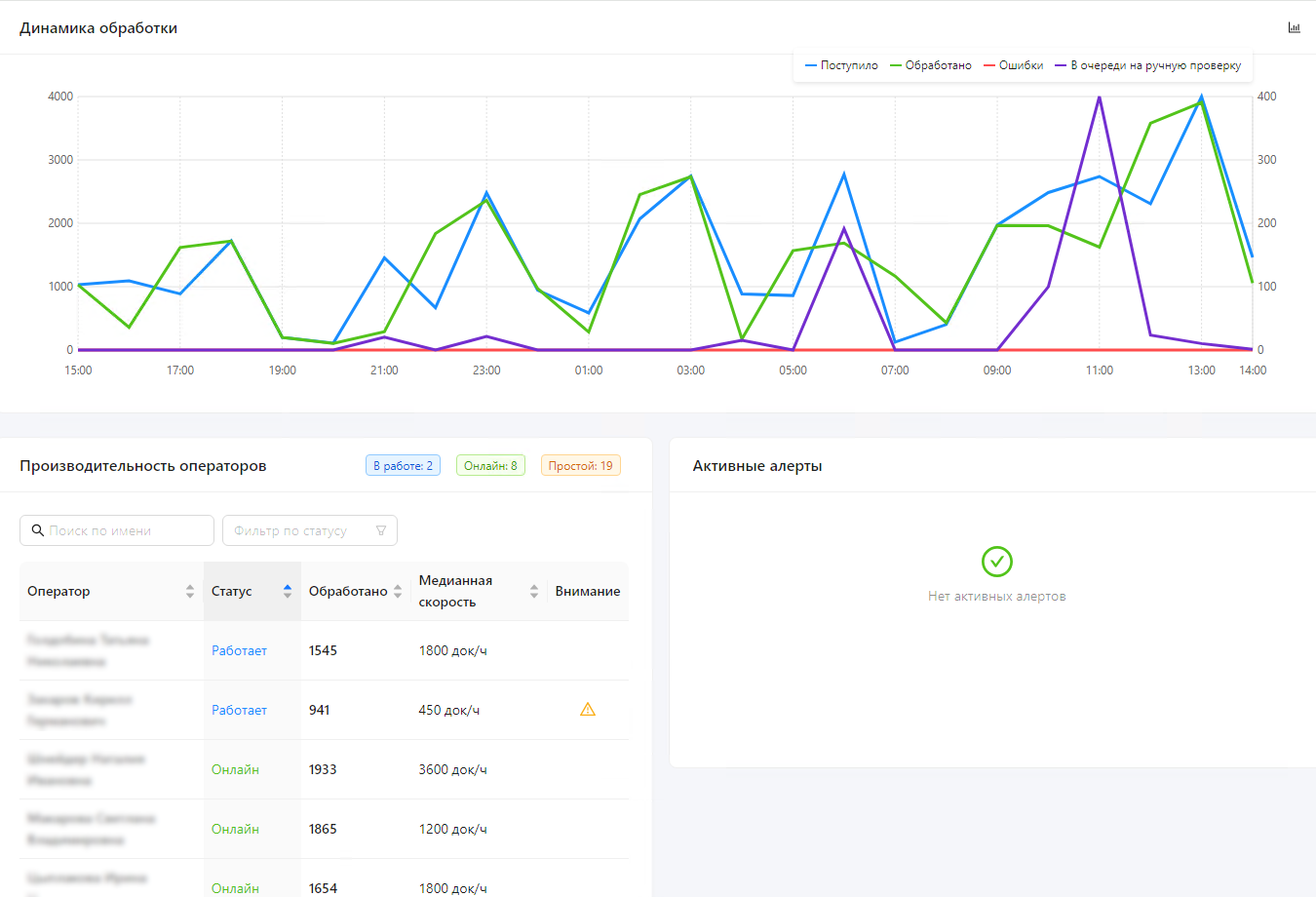The image size is (1316, 897).
Task: Select the В работе: 2 tag
Action: point(404,466)
